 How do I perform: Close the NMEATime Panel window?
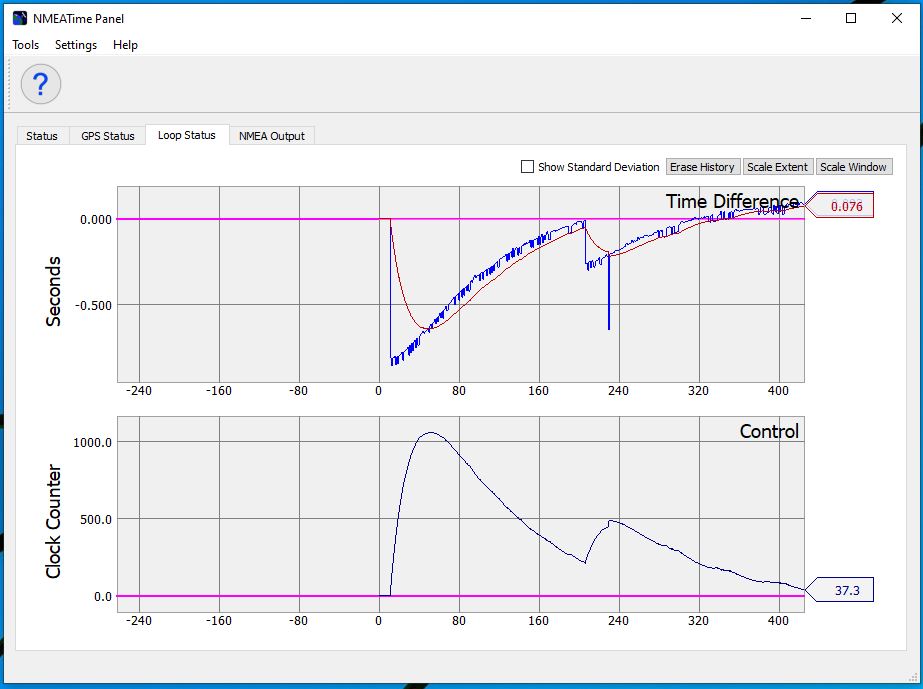coord(897,18)
